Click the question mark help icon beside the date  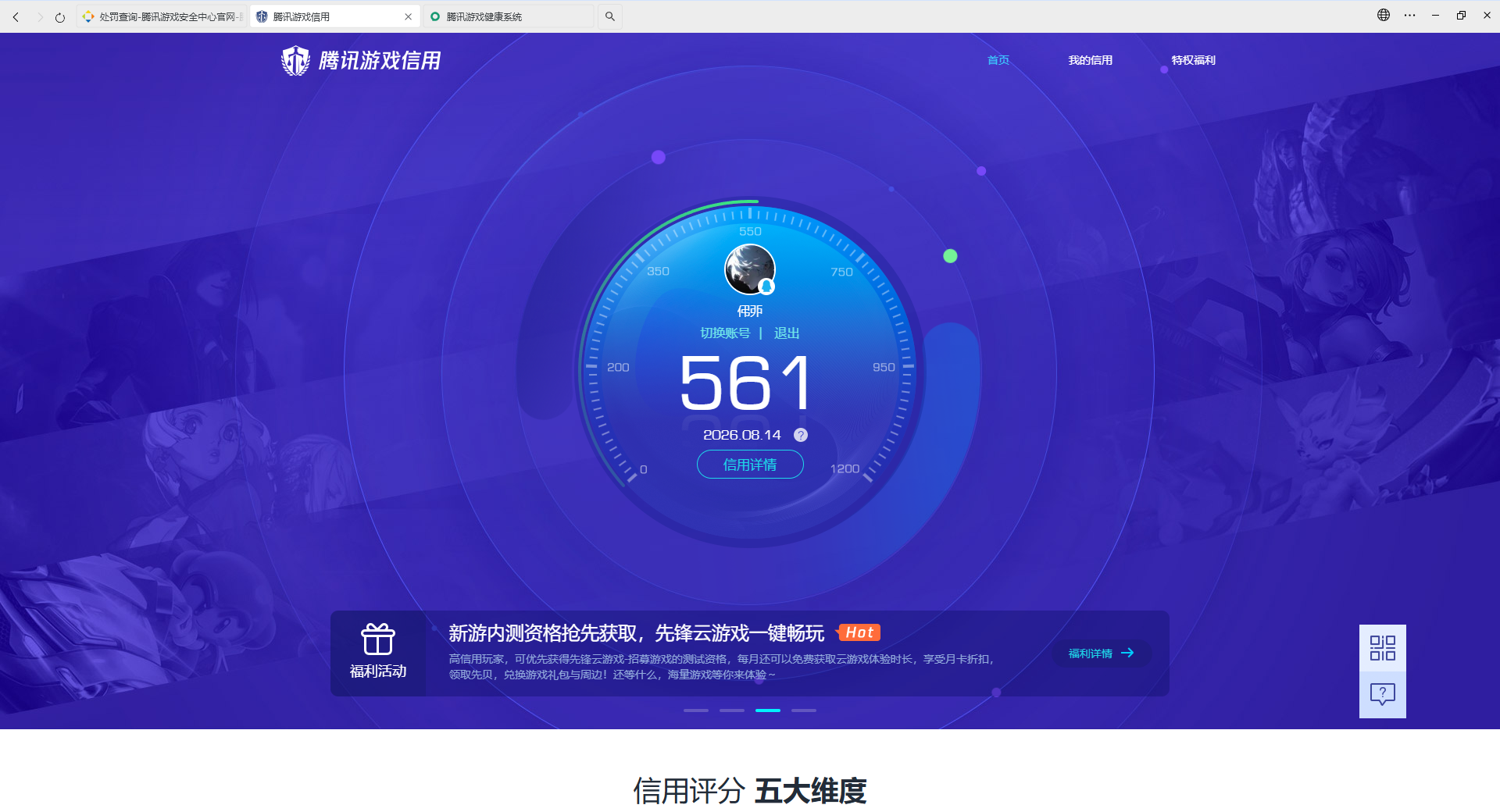801,435
